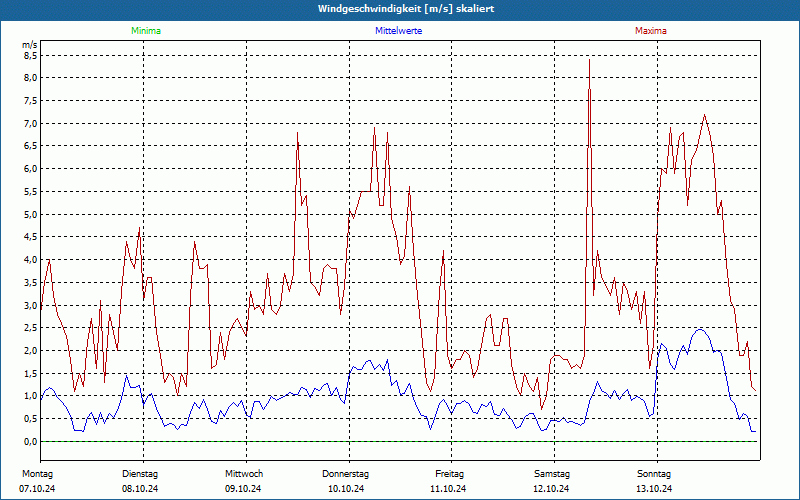Click the m/s unit label
The height and width of the screenshot is (500, 800).
[x=30, y=45]
